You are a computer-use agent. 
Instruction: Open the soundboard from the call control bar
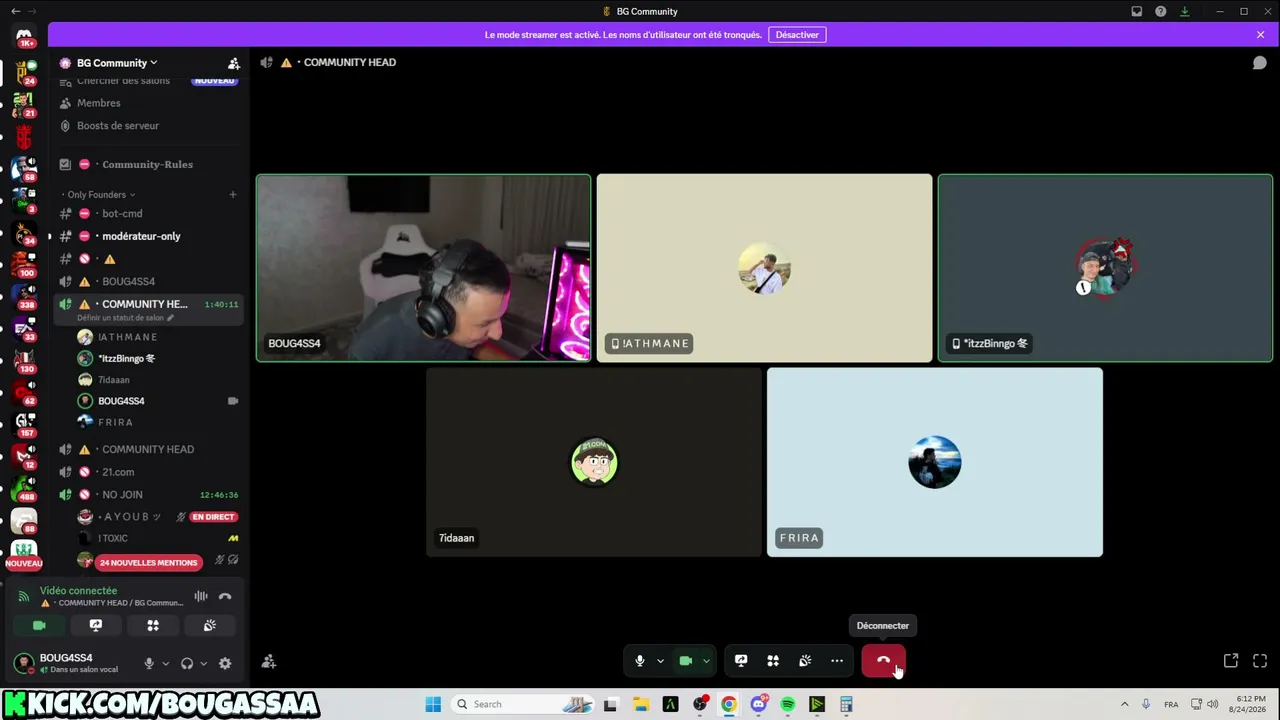coord(805,661)
